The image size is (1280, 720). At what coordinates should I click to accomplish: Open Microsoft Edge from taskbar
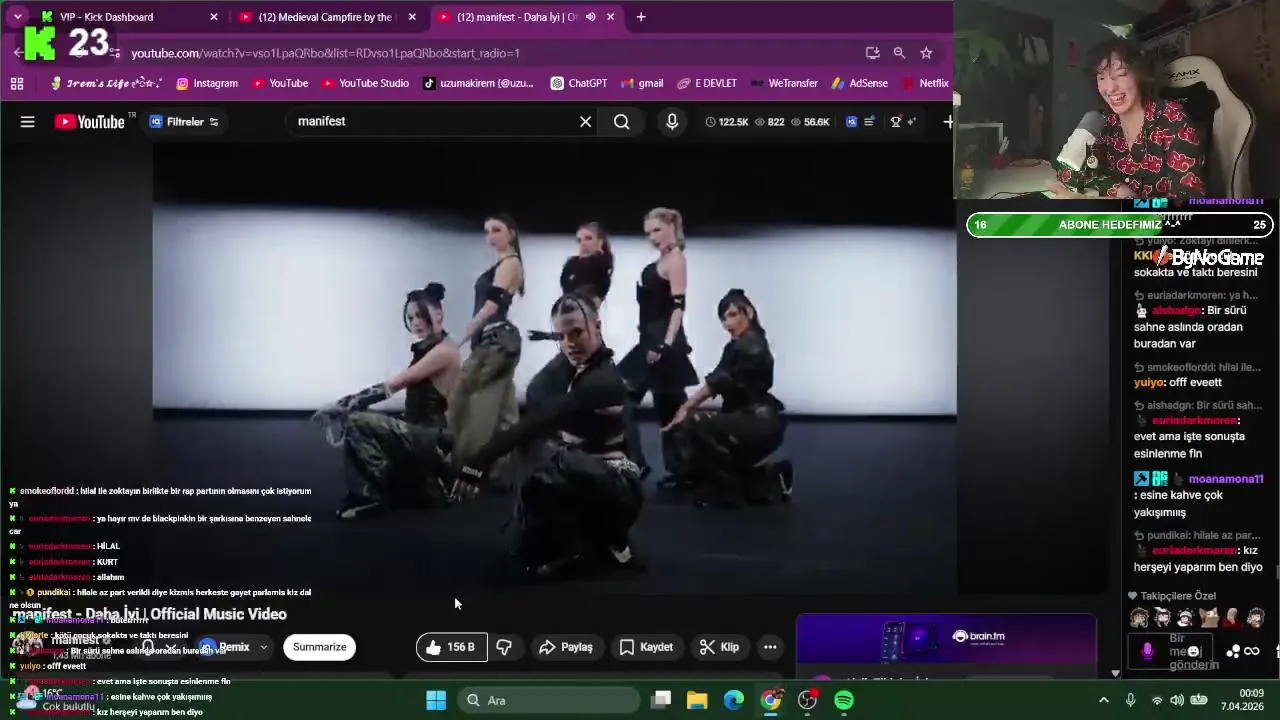[734, 701]
